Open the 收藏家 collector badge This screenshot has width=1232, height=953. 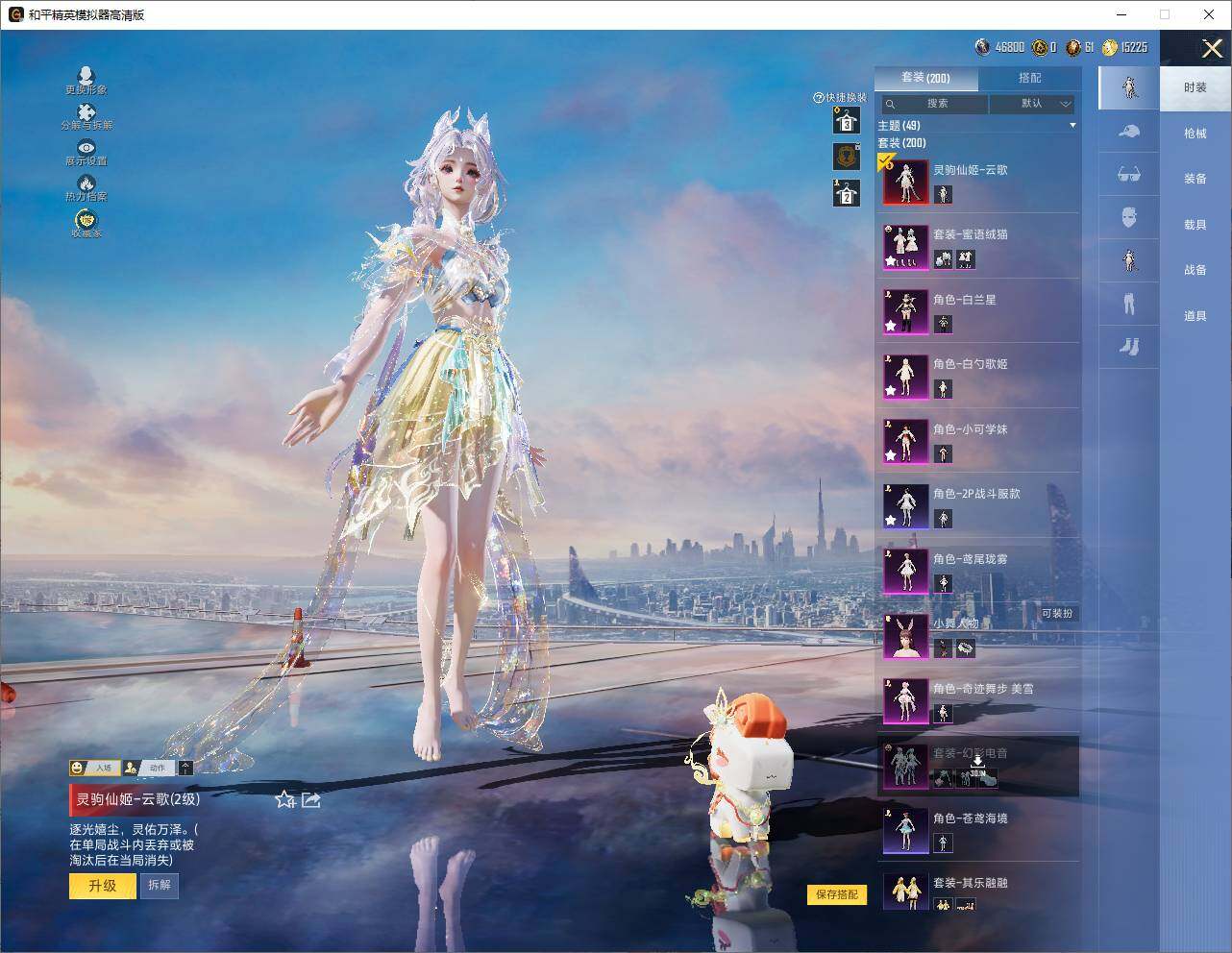point(86,220)
